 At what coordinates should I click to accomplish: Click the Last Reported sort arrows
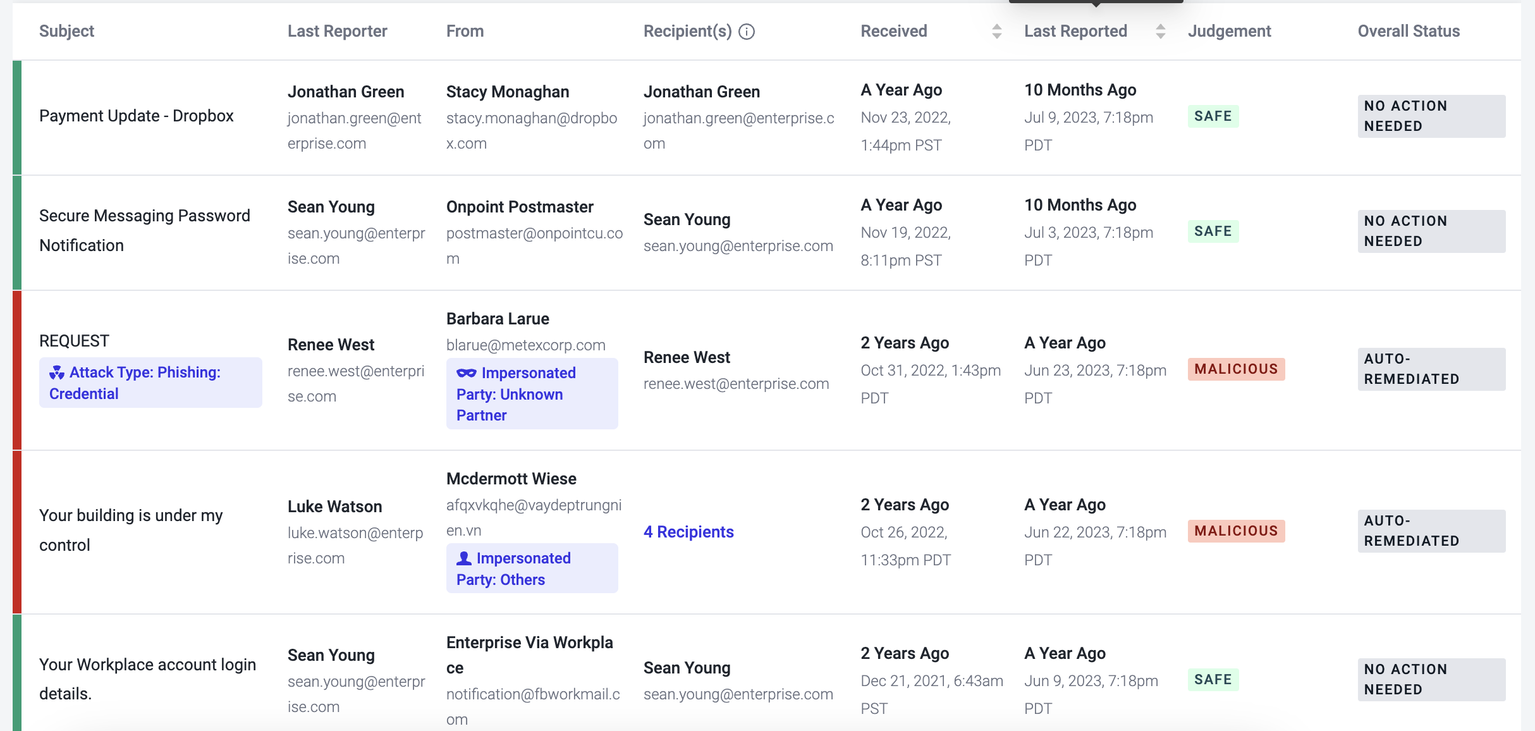tap(1160, 31)
